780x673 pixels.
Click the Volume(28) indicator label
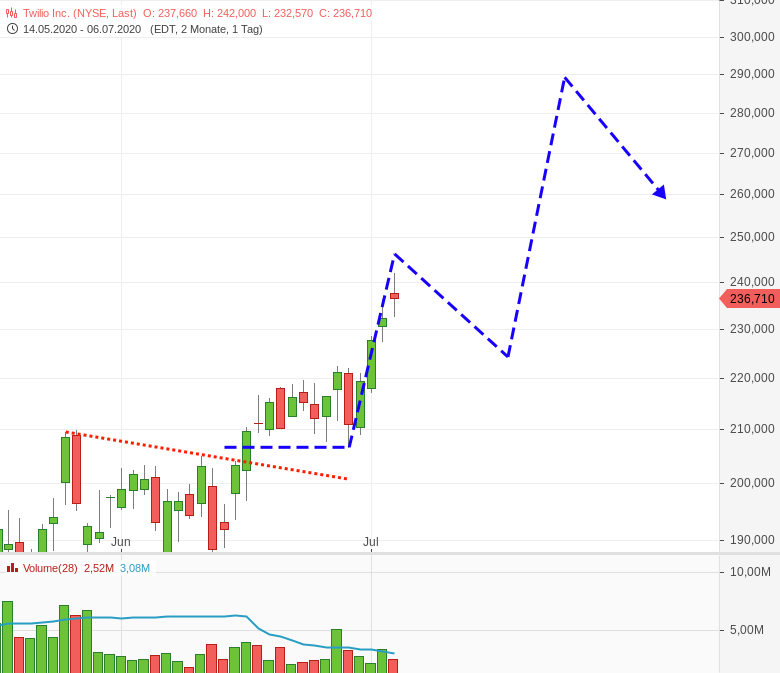(x=50, y=568)
